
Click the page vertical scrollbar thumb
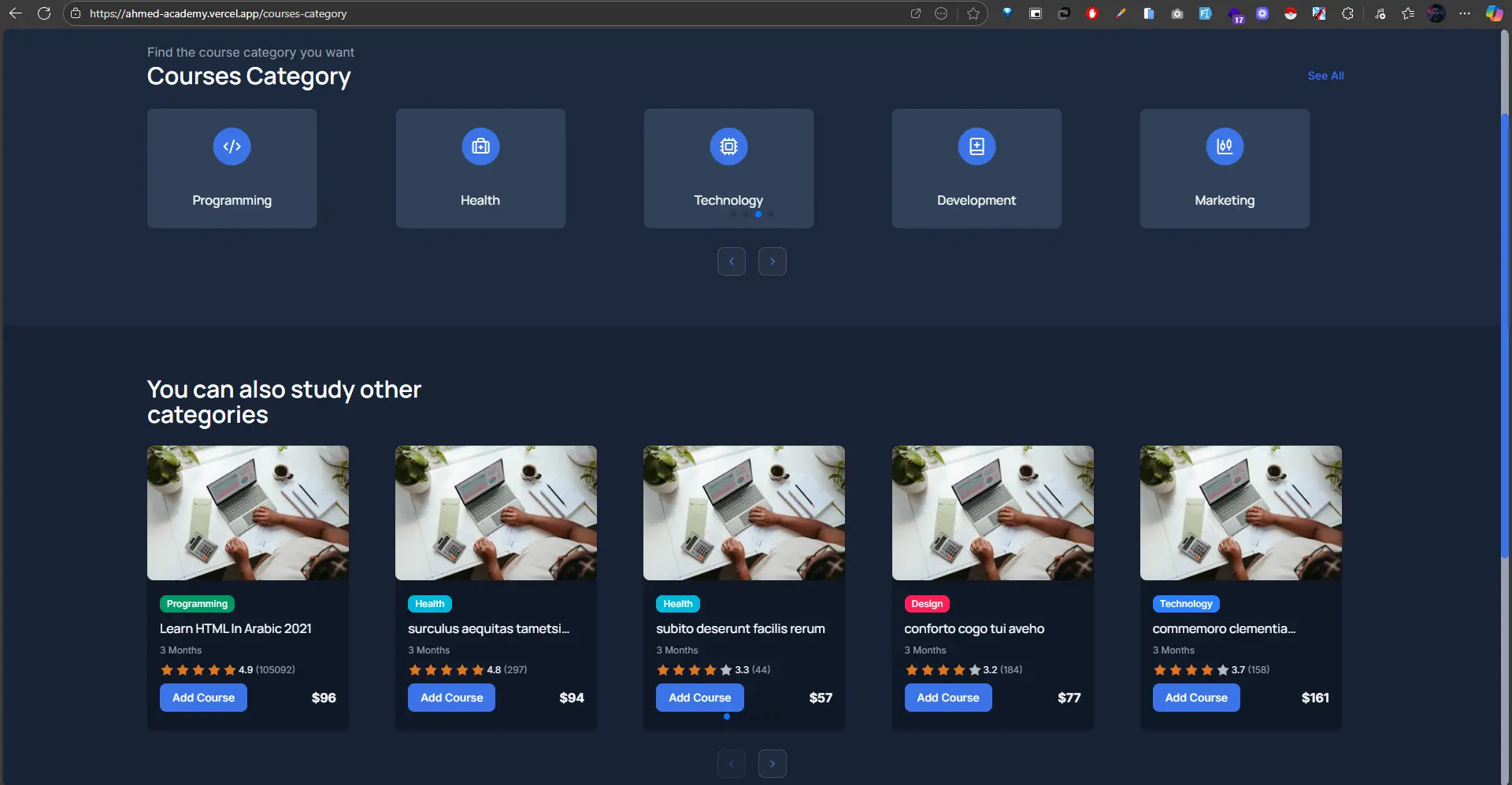click(x=1505, y=336)
